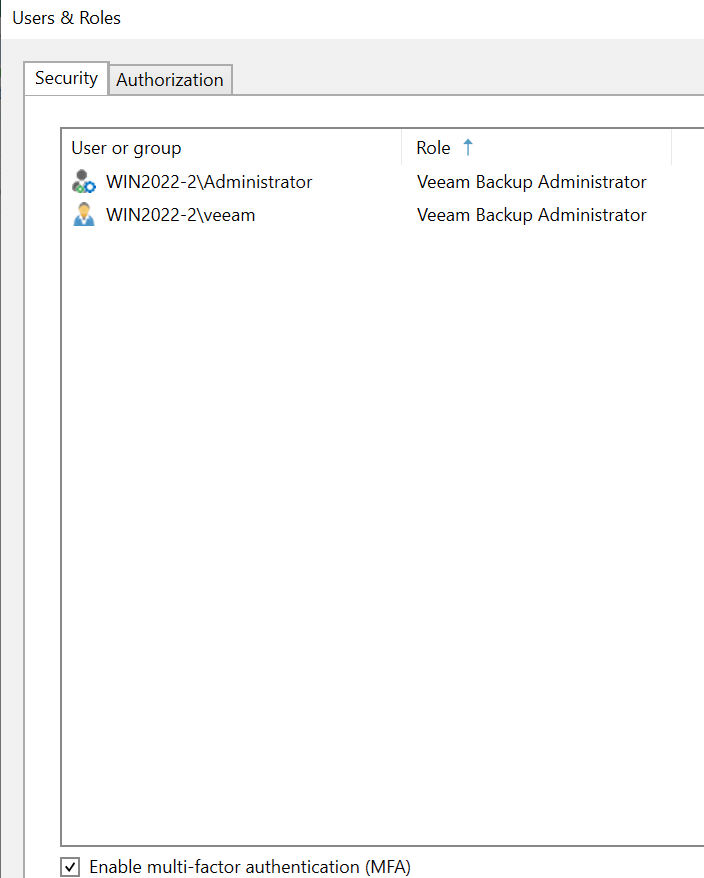Click the WIN2022-2\veeam user icon
Image resolution: width=704 pixels, height=878 pixels.
84,215
